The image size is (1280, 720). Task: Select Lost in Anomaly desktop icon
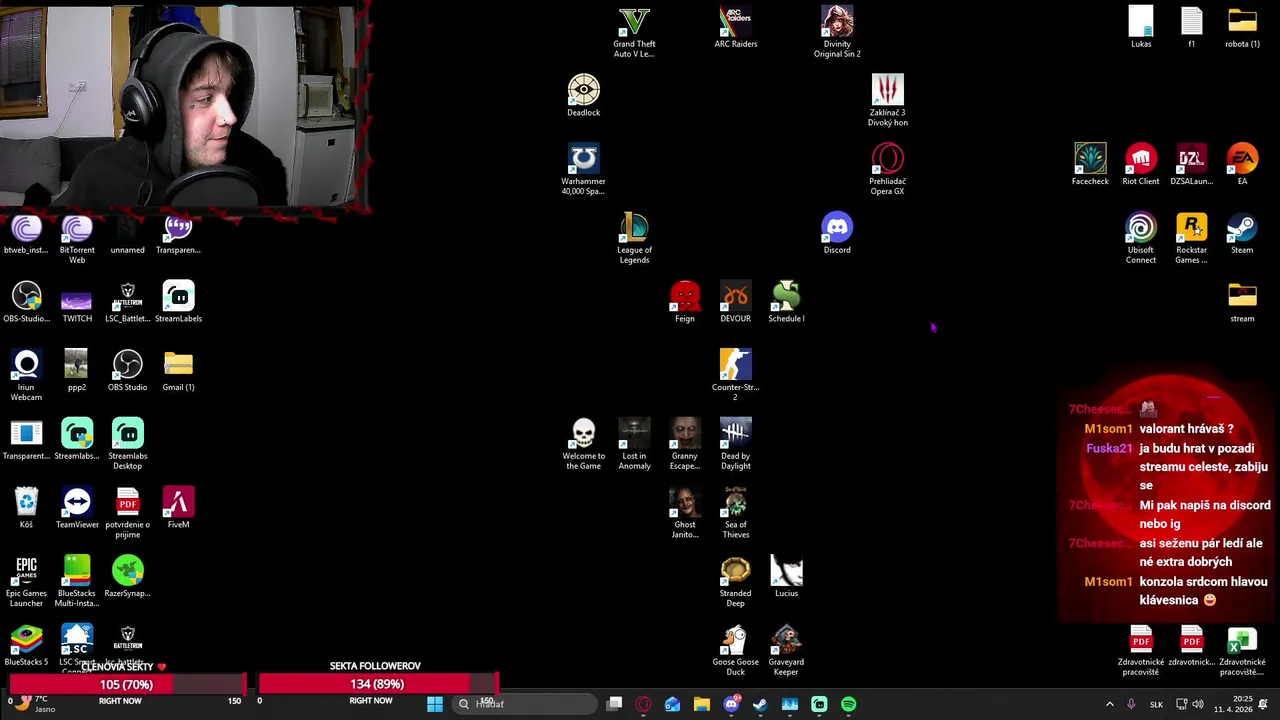(x=634, y=444)
